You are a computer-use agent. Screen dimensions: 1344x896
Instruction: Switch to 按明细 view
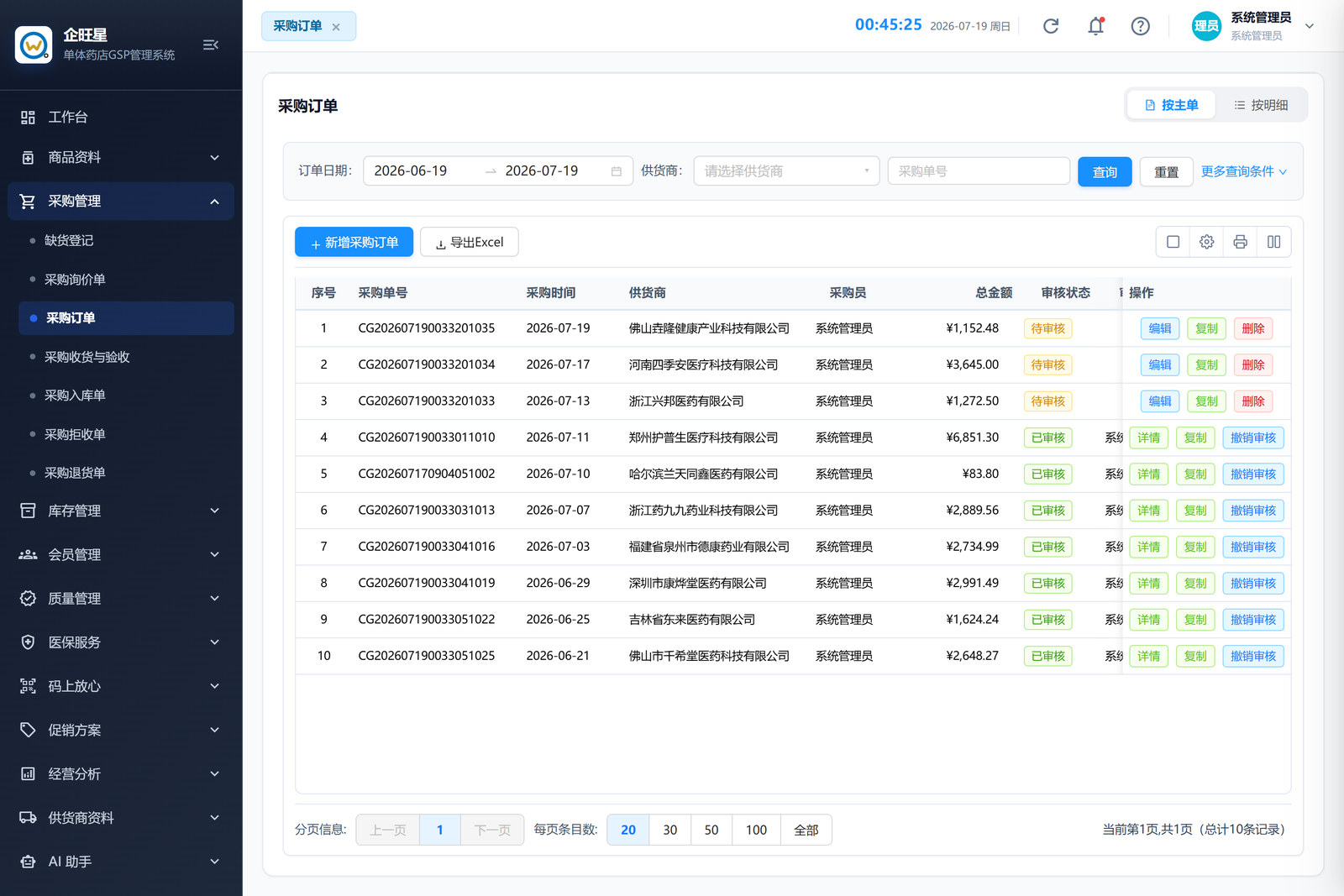click(1260, 105)
